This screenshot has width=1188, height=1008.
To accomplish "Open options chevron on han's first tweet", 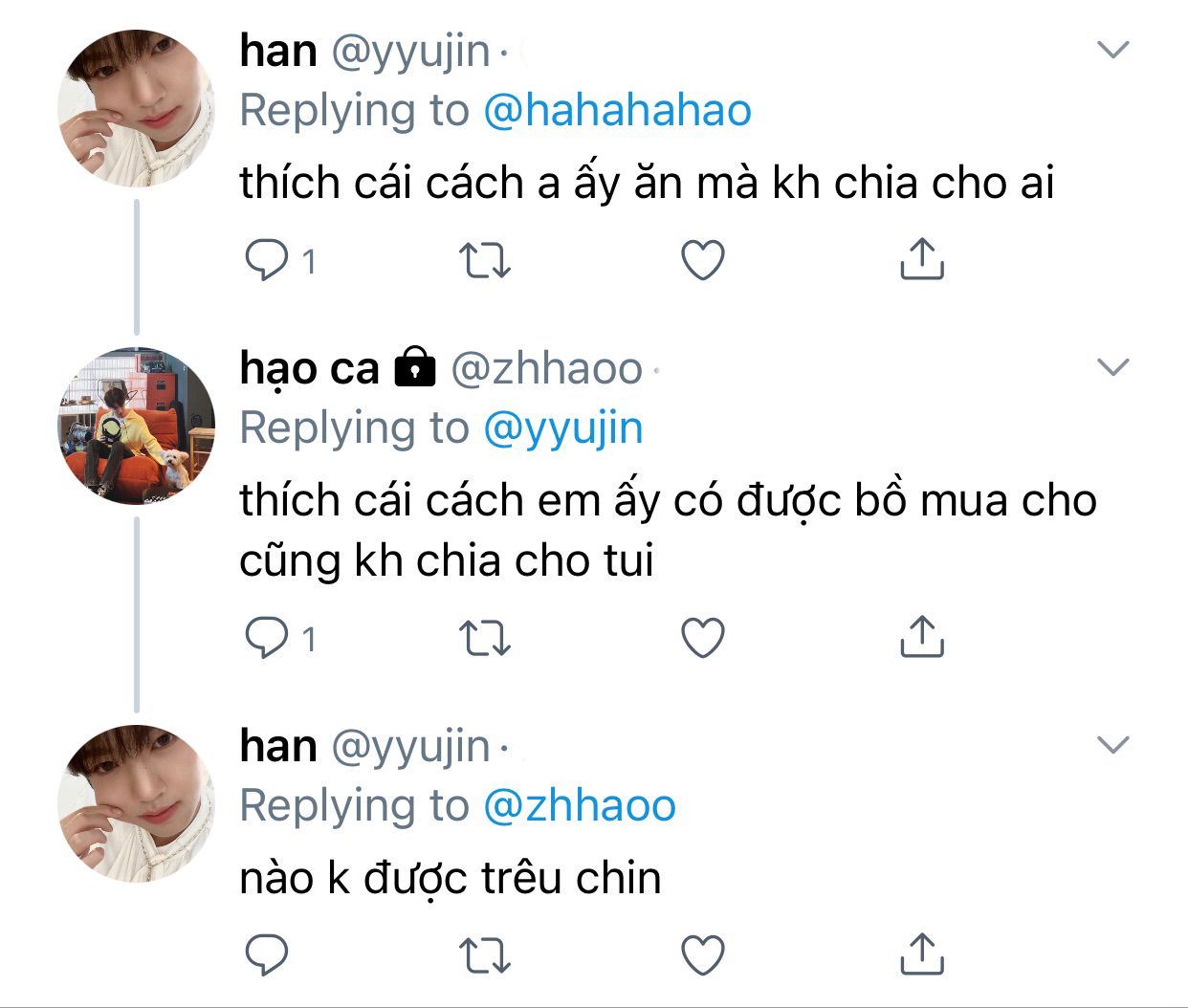I will tap(1113, 50).
